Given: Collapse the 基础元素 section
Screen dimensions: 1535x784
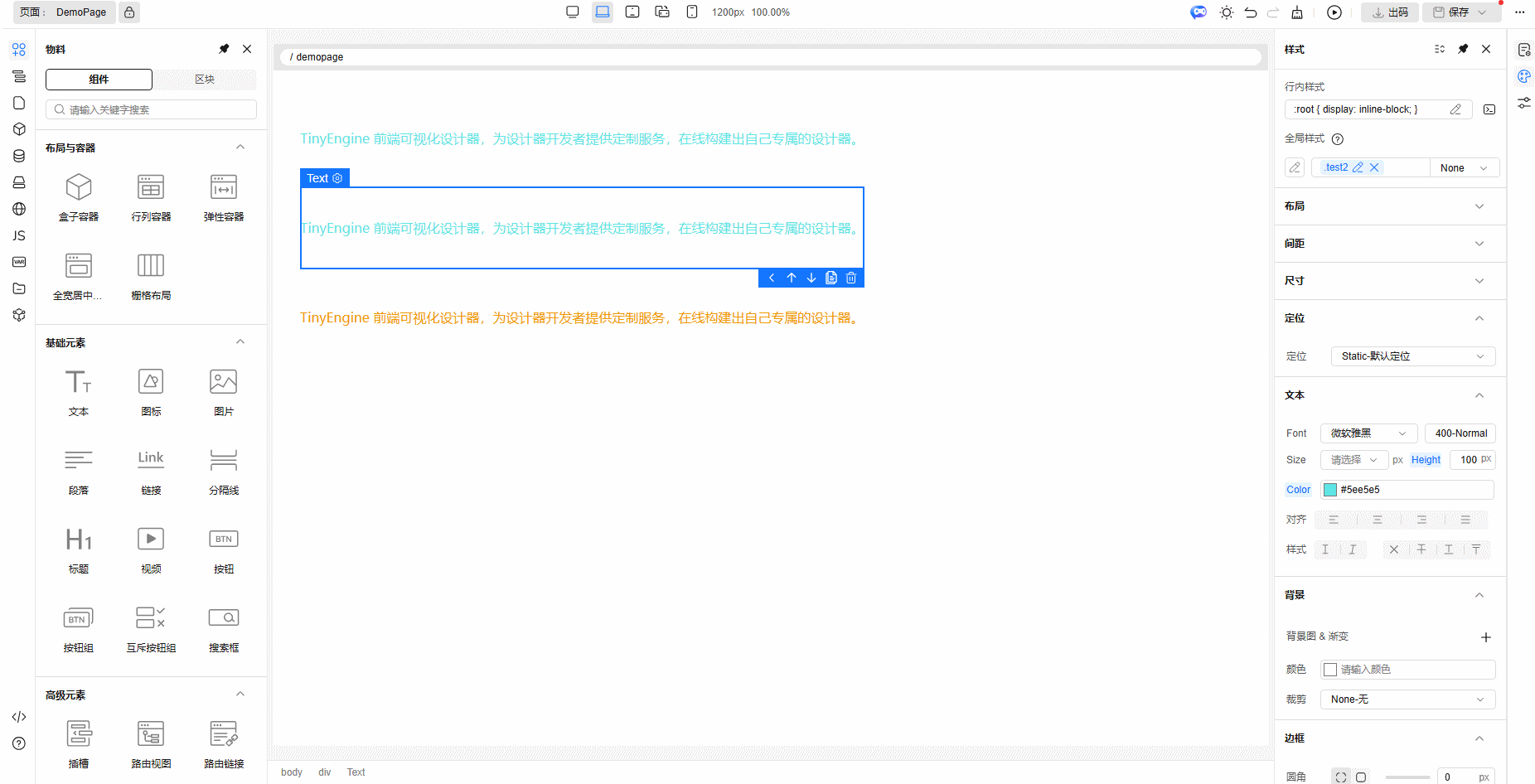Looking at the screenshot, I should click(240, 342).
